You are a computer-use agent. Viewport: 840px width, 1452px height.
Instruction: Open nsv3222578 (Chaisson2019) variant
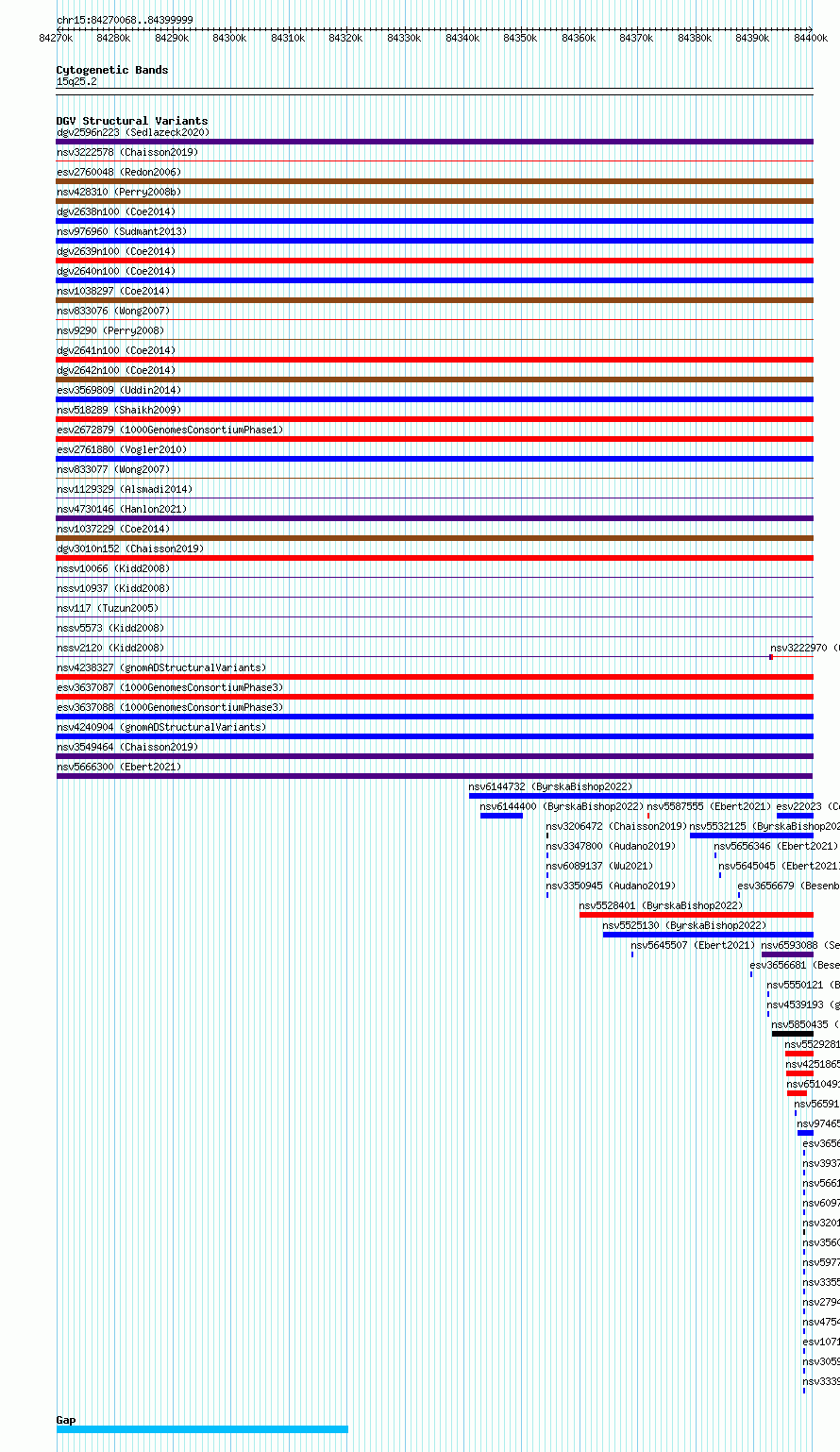pyautogui.click(x=127, y=152)
